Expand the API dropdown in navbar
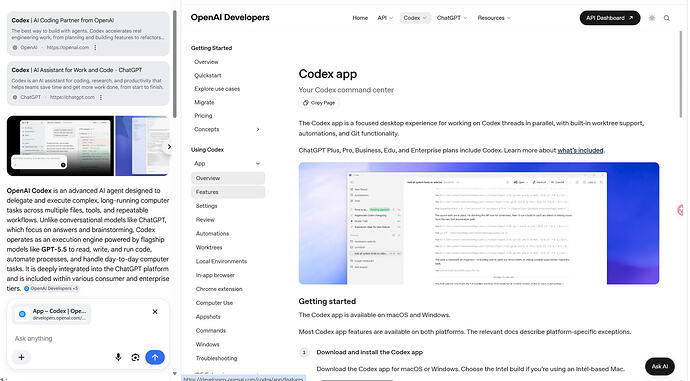Image resolution: width=690 pixels, height=381 pixels. pyautogui.click(x=385, y=18)
